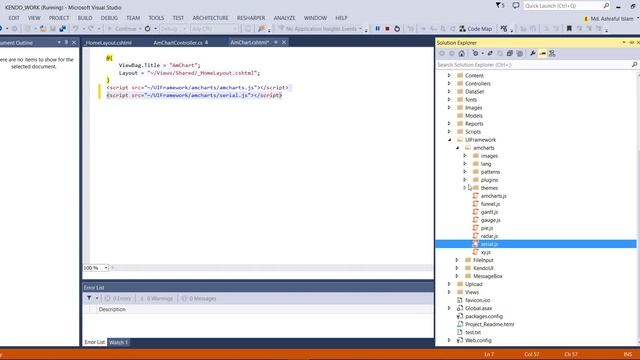Open the DEBUG menu
The height and width of the screenshot is (360, 640).
109,18
